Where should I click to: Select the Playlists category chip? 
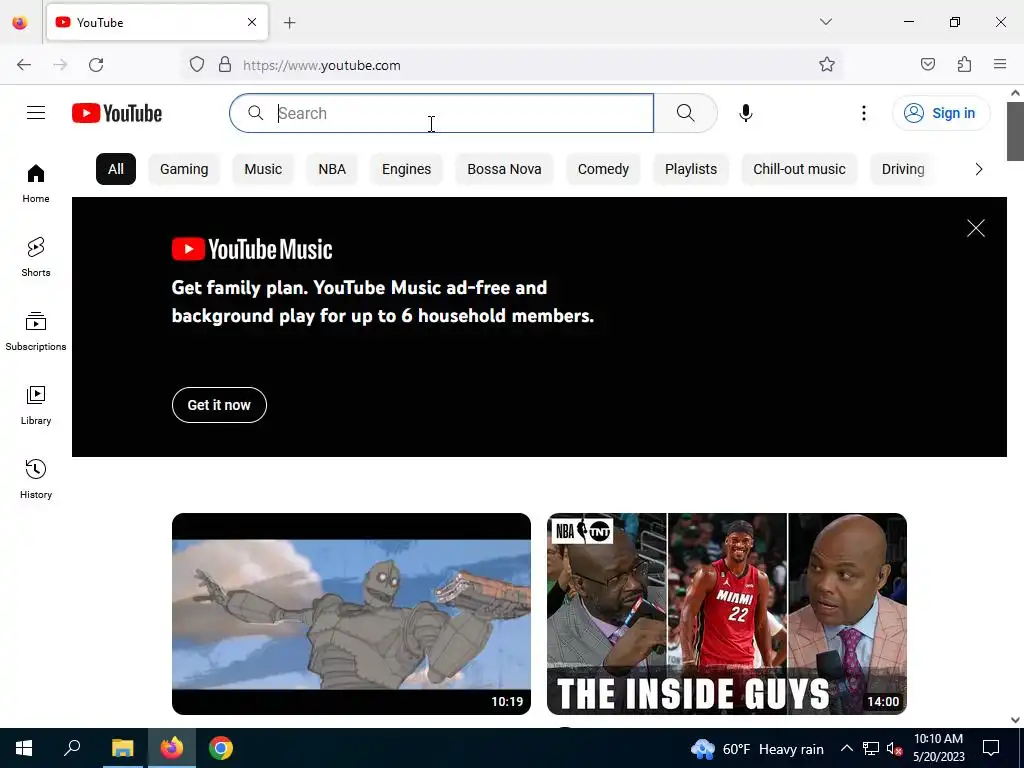point(691,169)
